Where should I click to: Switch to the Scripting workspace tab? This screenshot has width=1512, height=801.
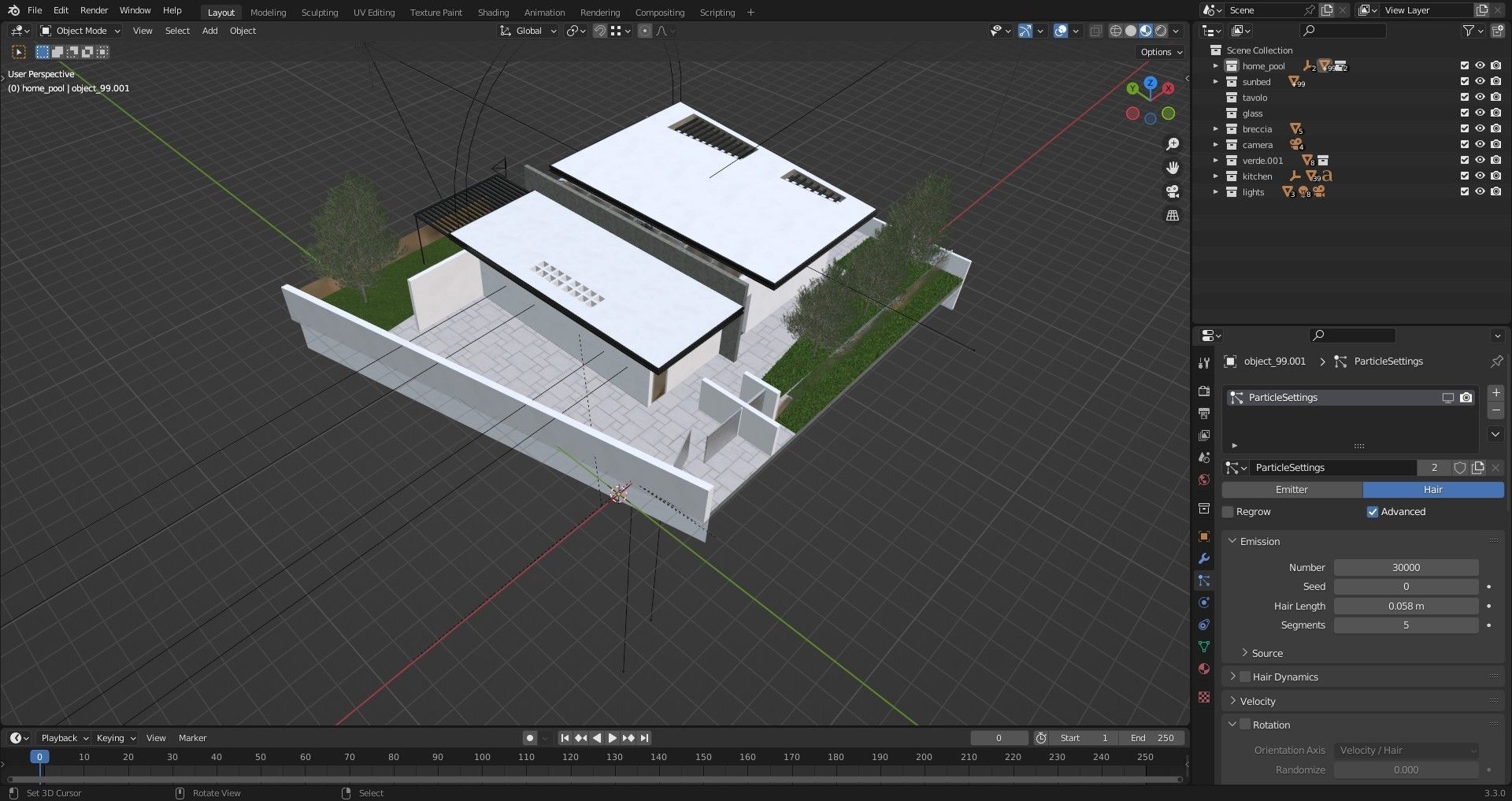[717, 13]
